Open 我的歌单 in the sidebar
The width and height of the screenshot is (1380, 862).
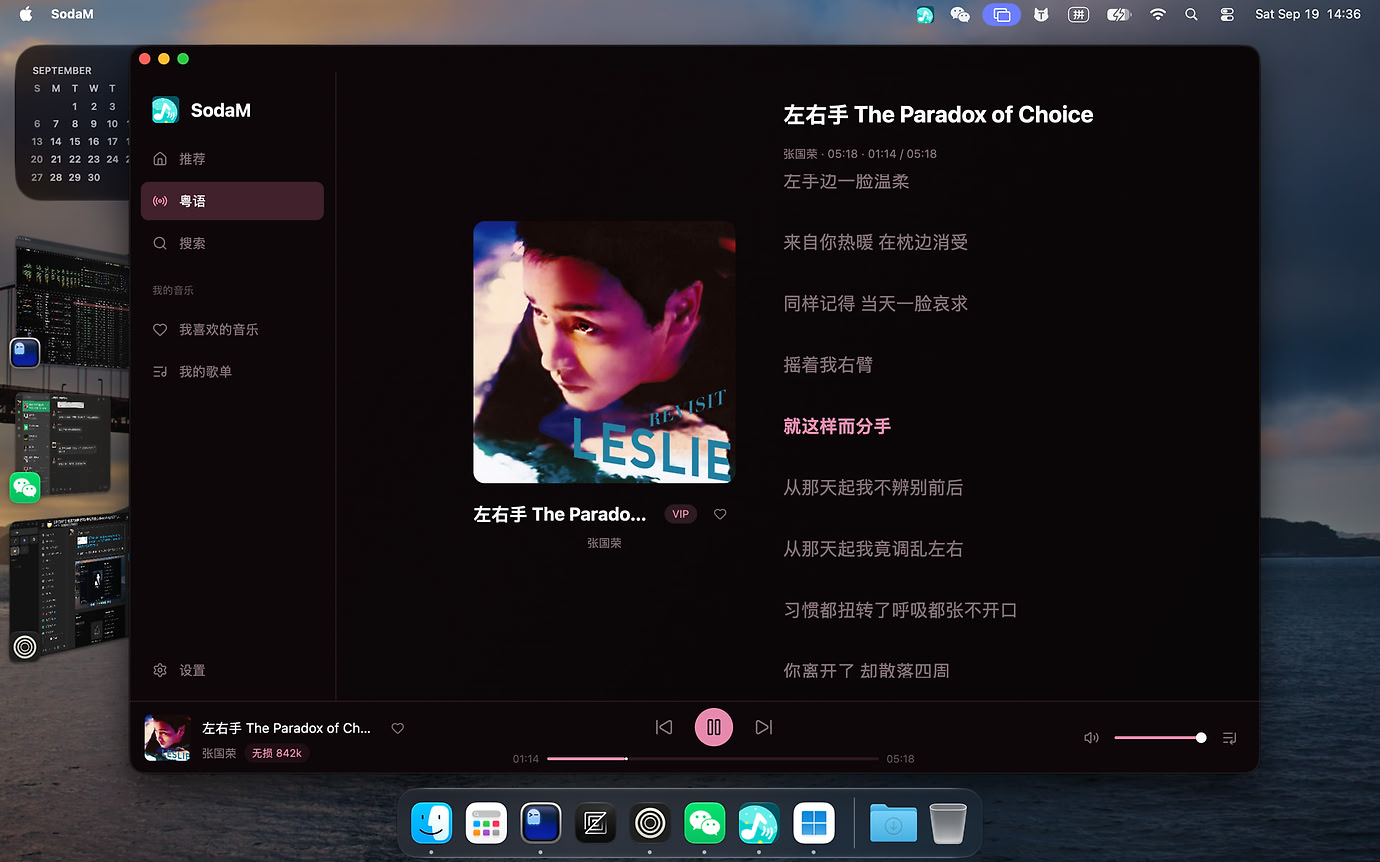(232, 371)
